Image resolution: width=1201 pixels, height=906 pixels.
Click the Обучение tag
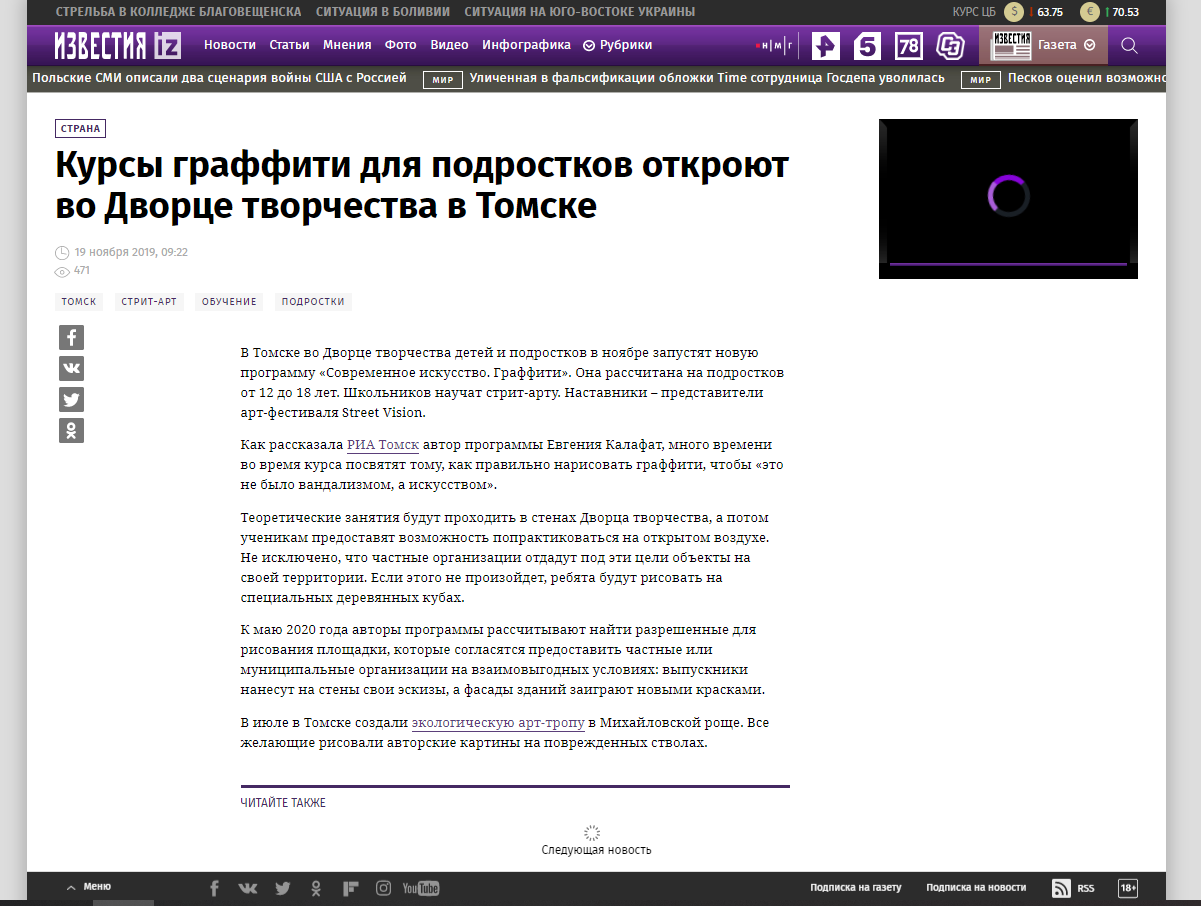pos(229,302)
